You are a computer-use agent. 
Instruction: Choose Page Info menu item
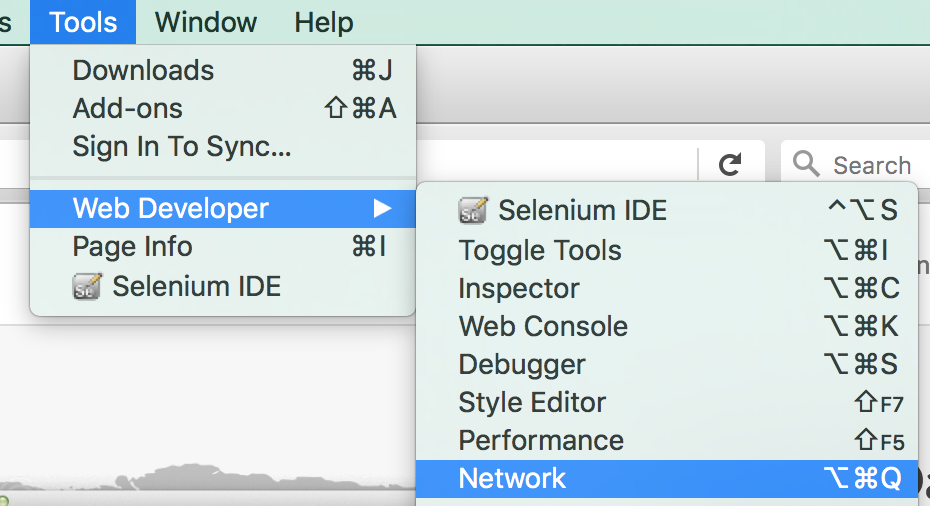(x=222, y=246)
